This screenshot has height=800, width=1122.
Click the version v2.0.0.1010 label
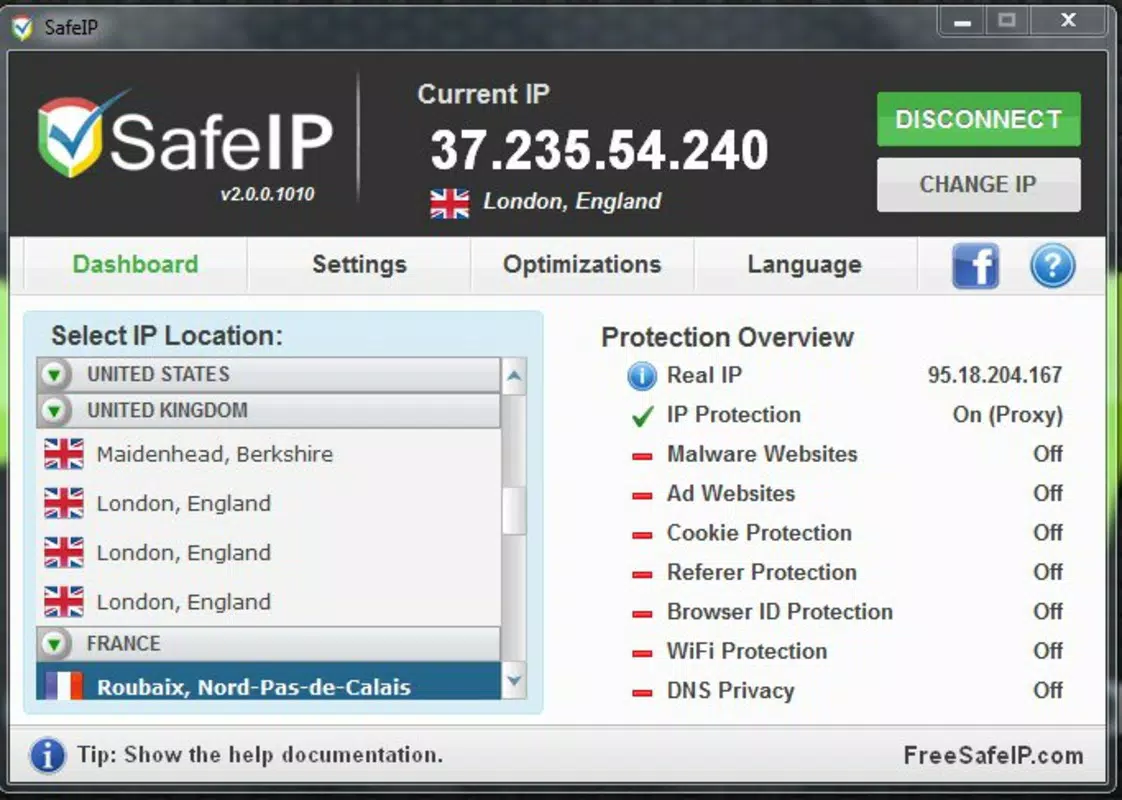point(268,195)
